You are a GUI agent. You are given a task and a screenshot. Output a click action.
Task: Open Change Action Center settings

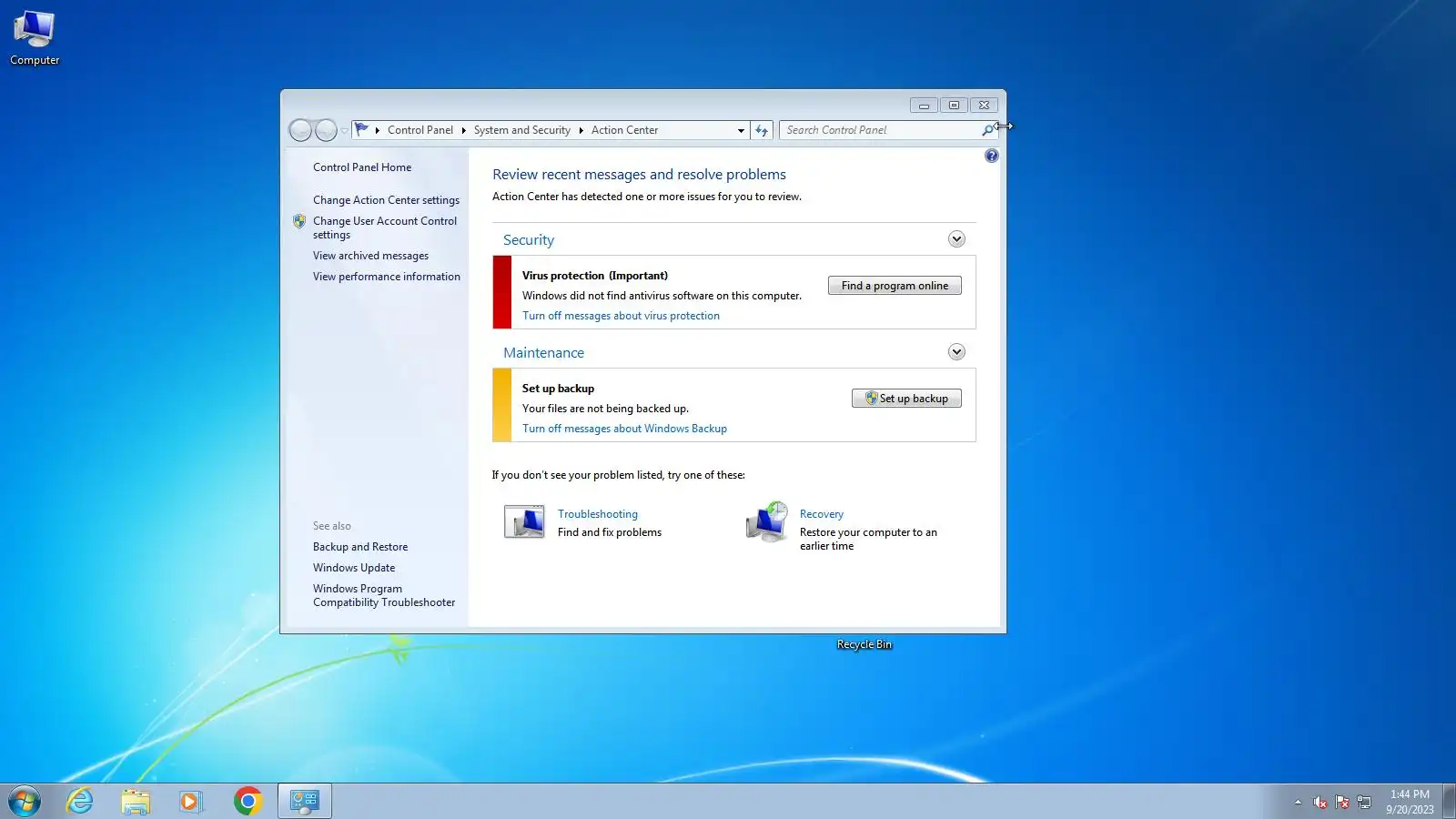tap(386, 200)
